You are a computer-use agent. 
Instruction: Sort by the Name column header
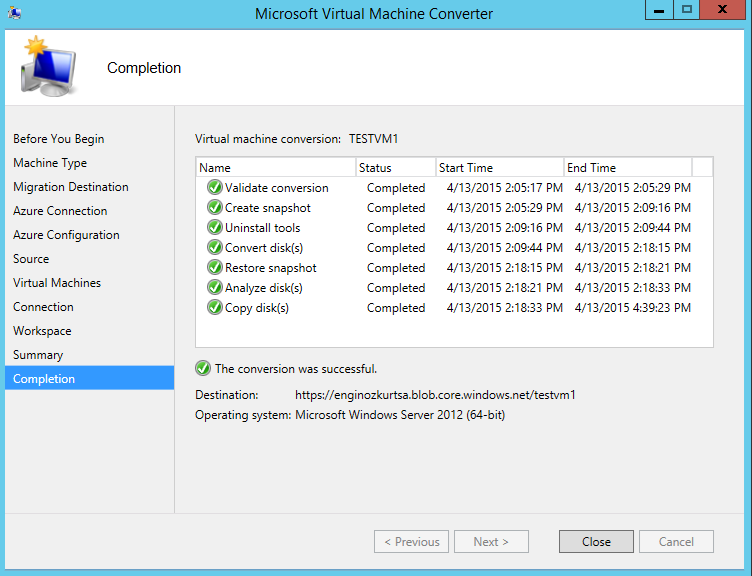pos(276,167)
